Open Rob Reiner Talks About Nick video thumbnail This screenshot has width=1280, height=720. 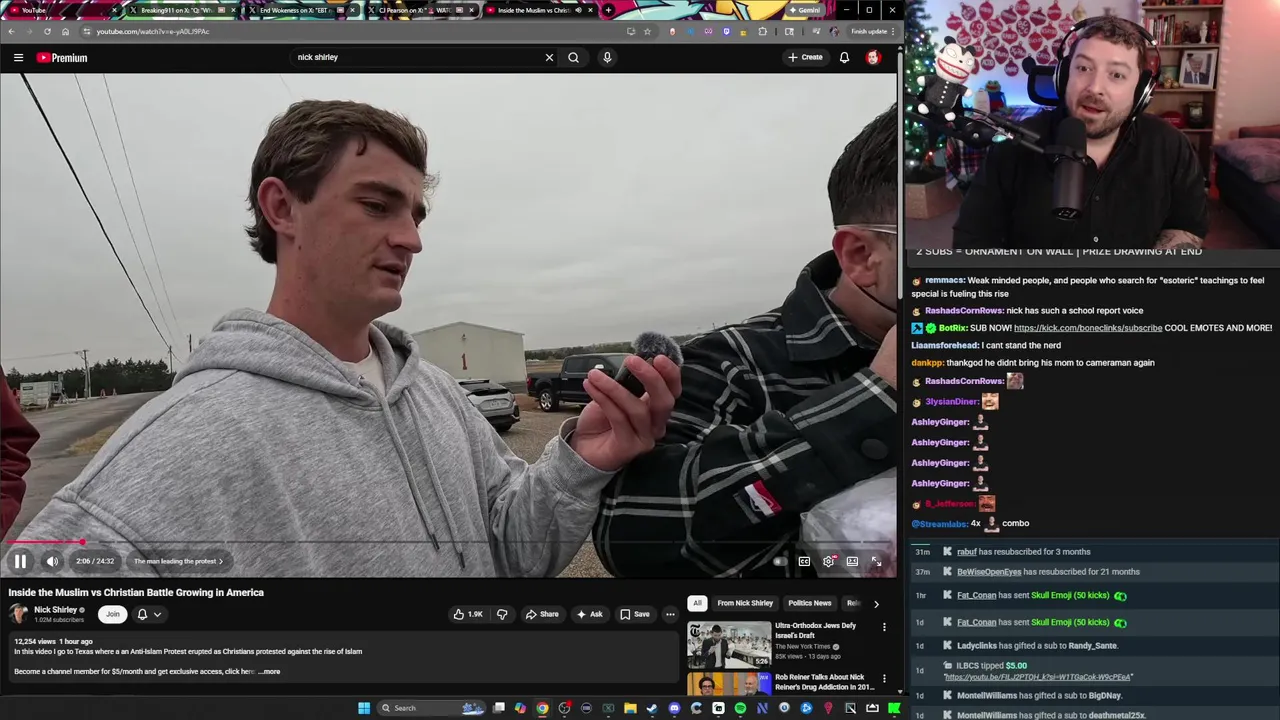click(728, 684)
